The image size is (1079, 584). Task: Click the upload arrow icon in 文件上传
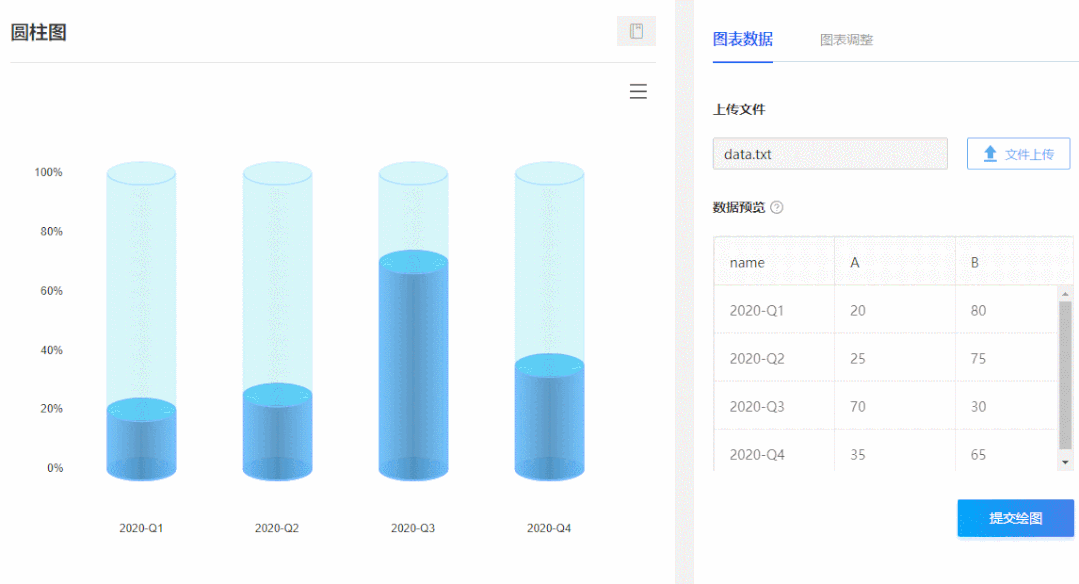pyautogui.click(x=990, y=153)
